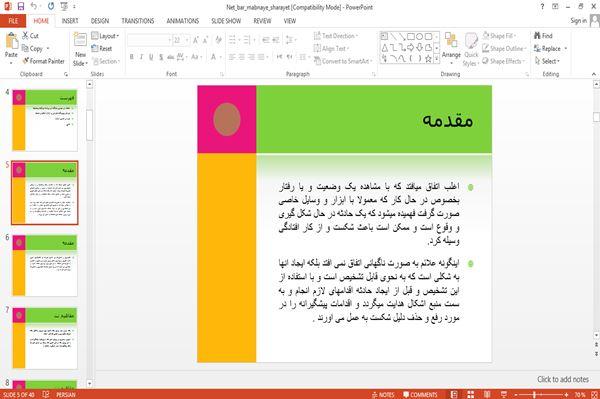Click the Cut scissors icon
600x399 pixels.
(x=25, y=36)
